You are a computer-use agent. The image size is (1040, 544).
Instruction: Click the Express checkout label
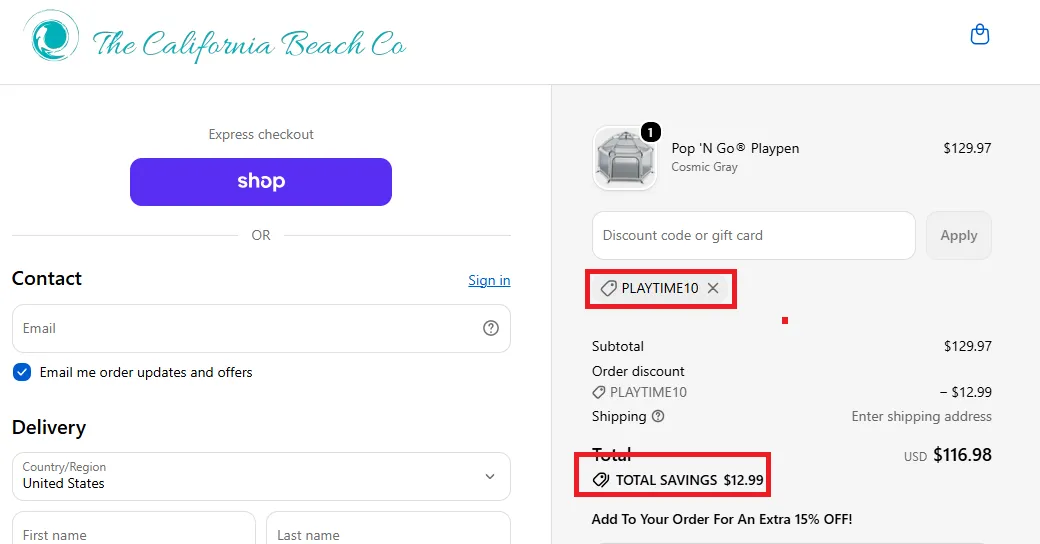pos(261,135)
